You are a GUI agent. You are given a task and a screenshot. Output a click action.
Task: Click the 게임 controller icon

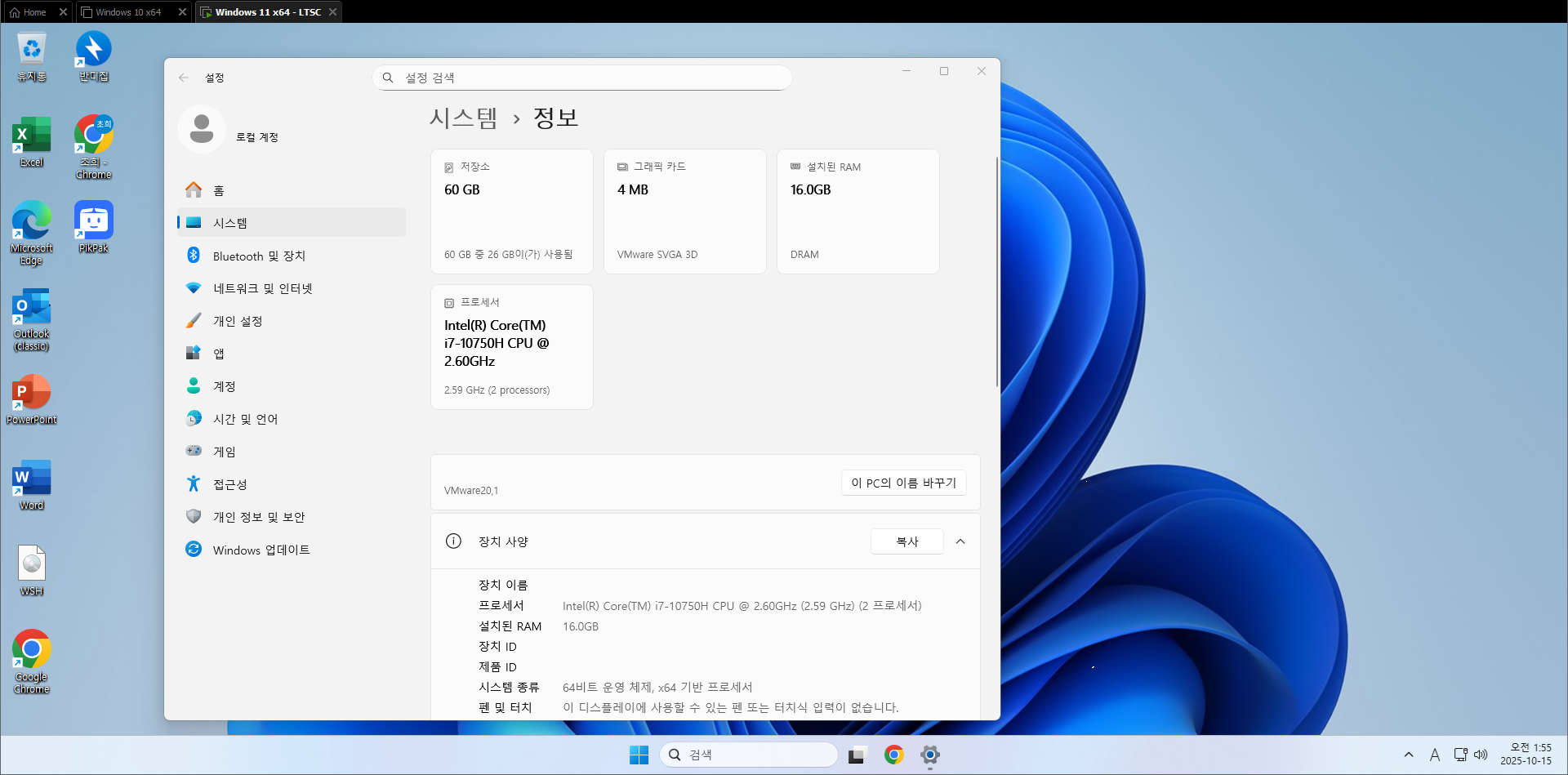click(x=194, y=451)
